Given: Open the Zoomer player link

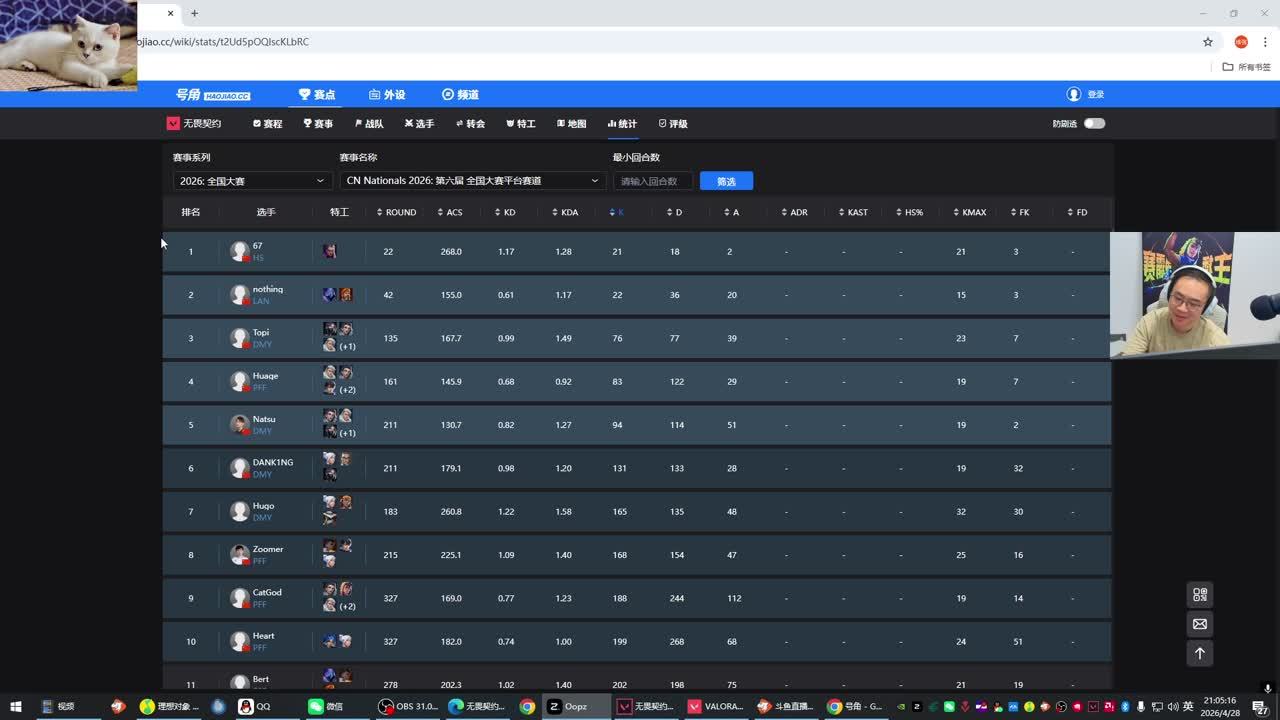Looking at the screenshot, I should click(267, 549).
